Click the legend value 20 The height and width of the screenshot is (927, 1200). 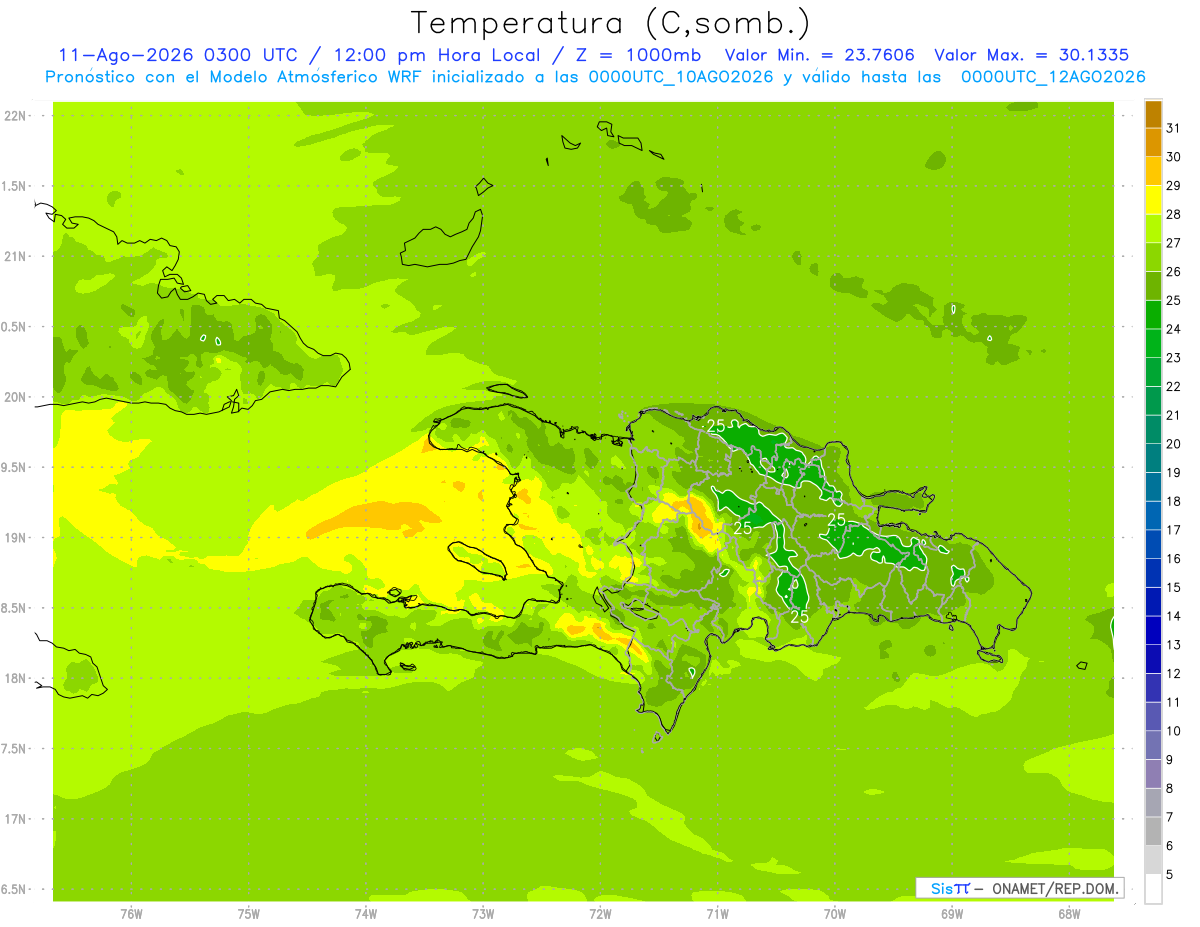click(x=1173, y=444)
